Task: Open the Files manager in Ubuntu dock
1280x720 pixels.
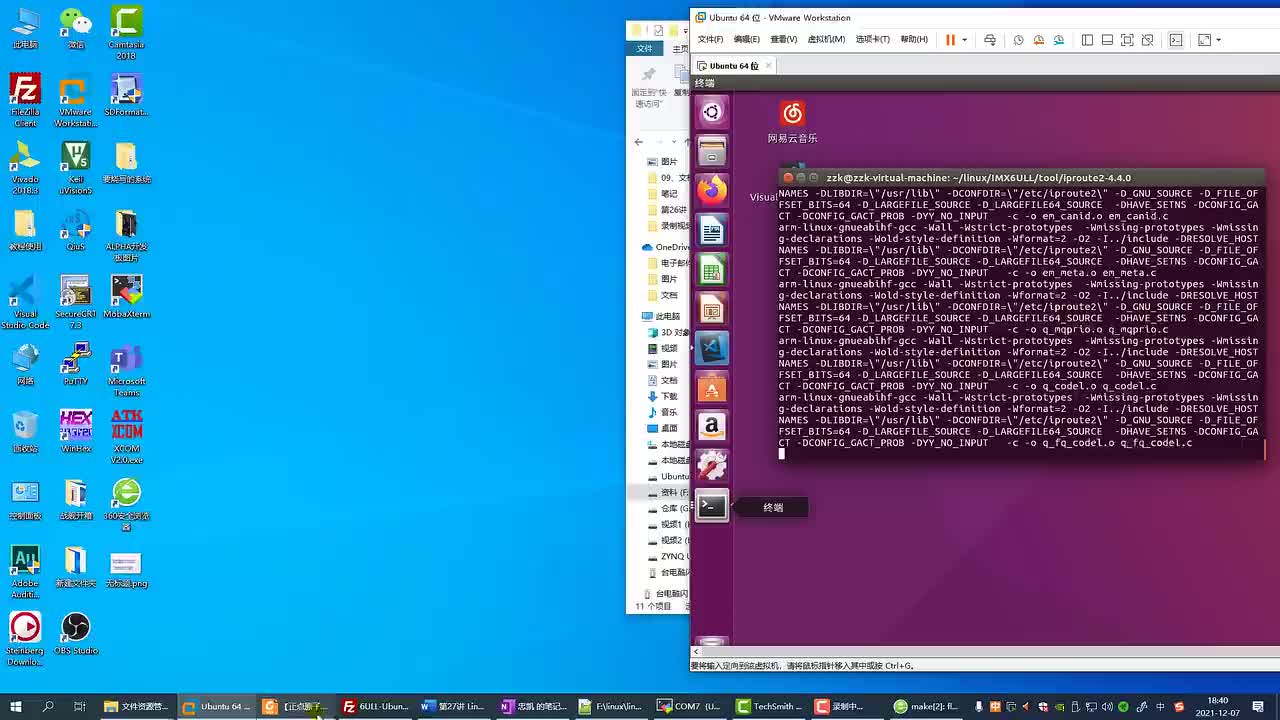Action: [712, 151]
